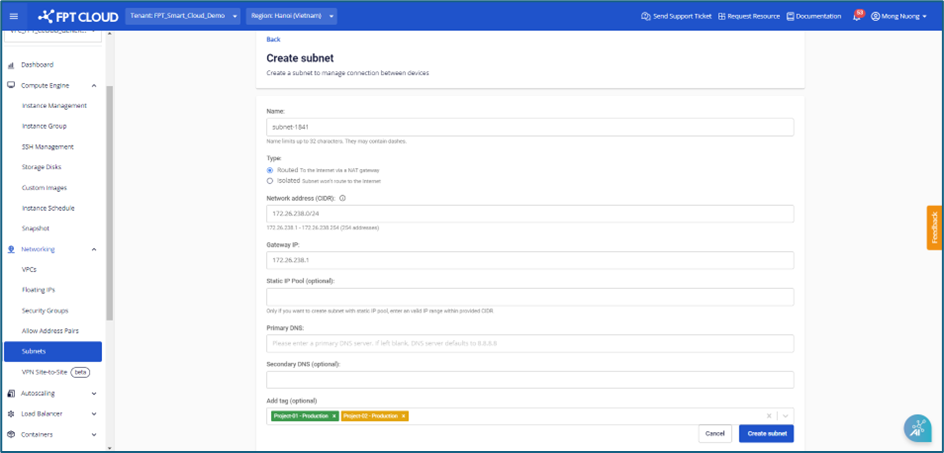The width and height of the screenshot is (944, 453).
Task: Select the Routed subnet type
Action: (270, 170)
